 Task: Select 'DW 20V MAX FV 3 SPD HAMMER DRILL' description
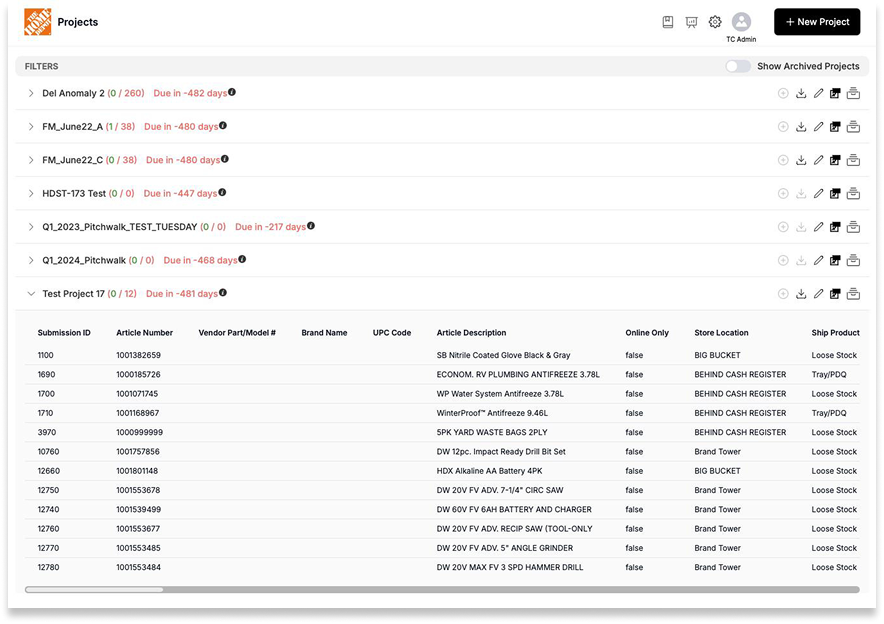[510, 567]
